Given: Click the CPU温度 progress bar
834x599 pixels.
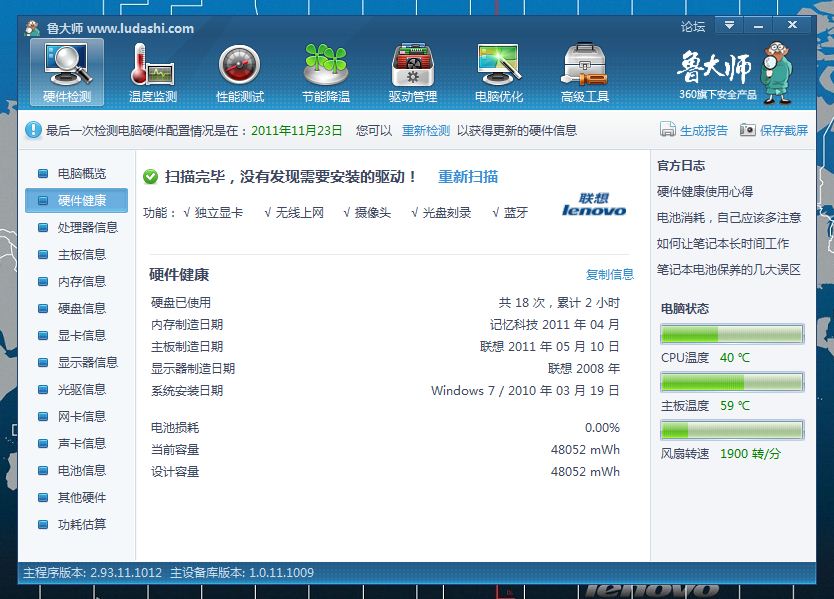Looking at the screenshot, I should pyautogui.click(x=732, y=334).
